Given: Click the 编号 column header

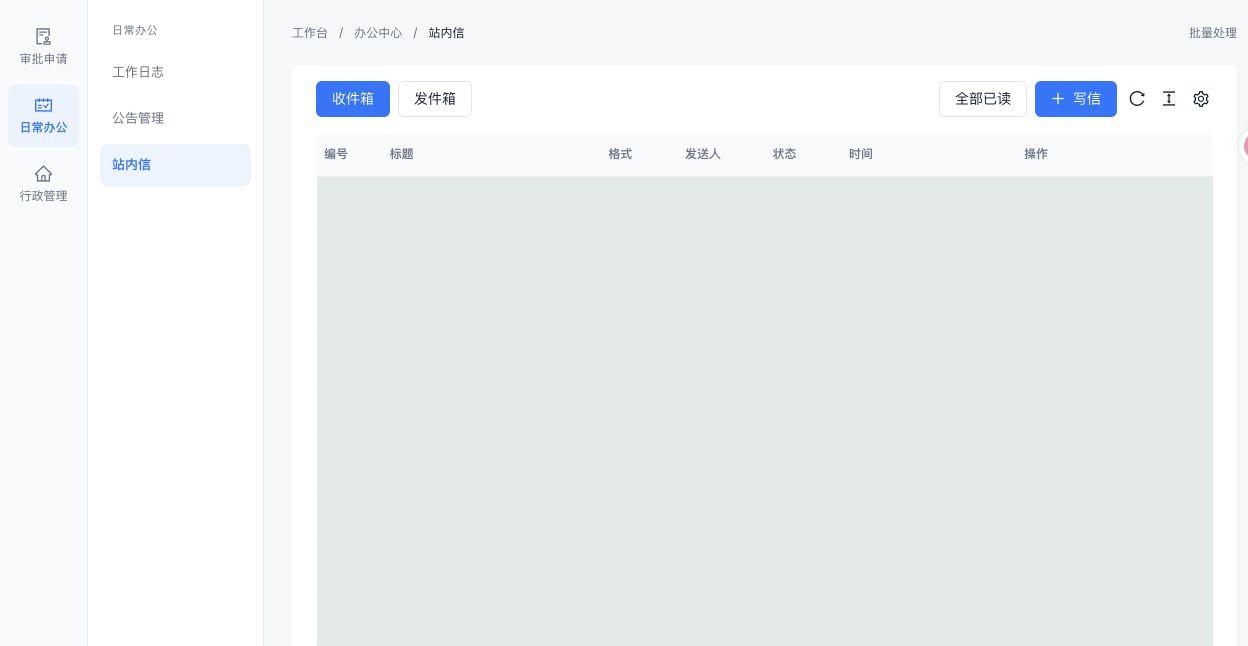Looking at the screenshot, I should pos(336,154).
